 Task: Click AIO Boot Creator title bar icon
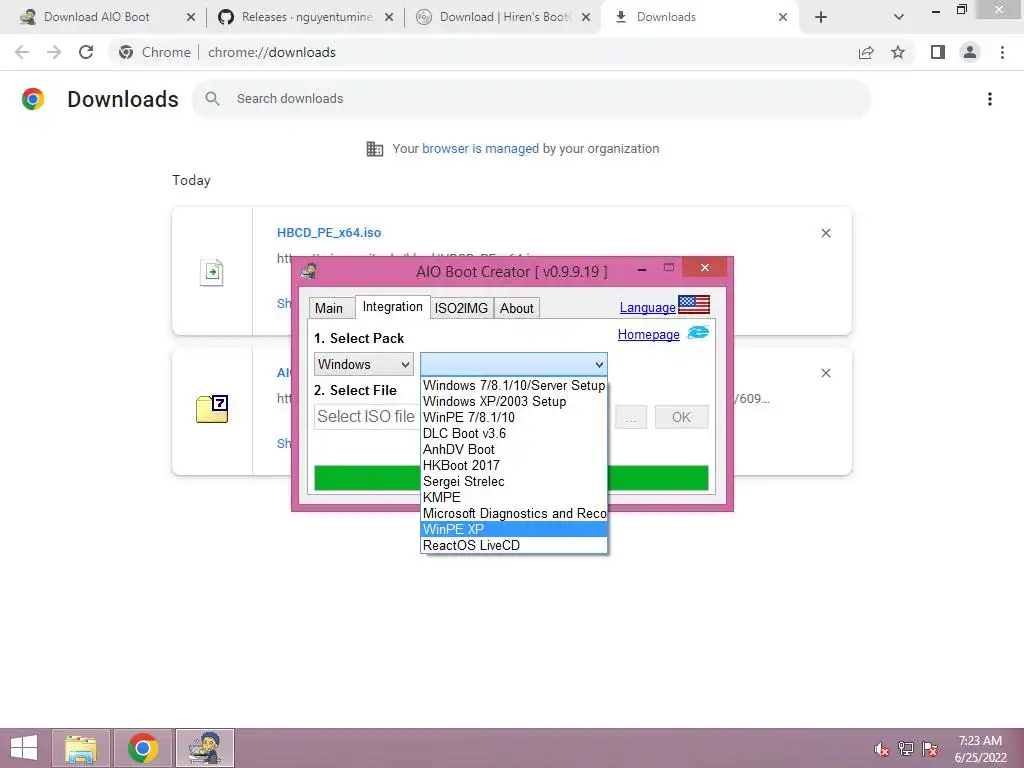tap(309, 270)
